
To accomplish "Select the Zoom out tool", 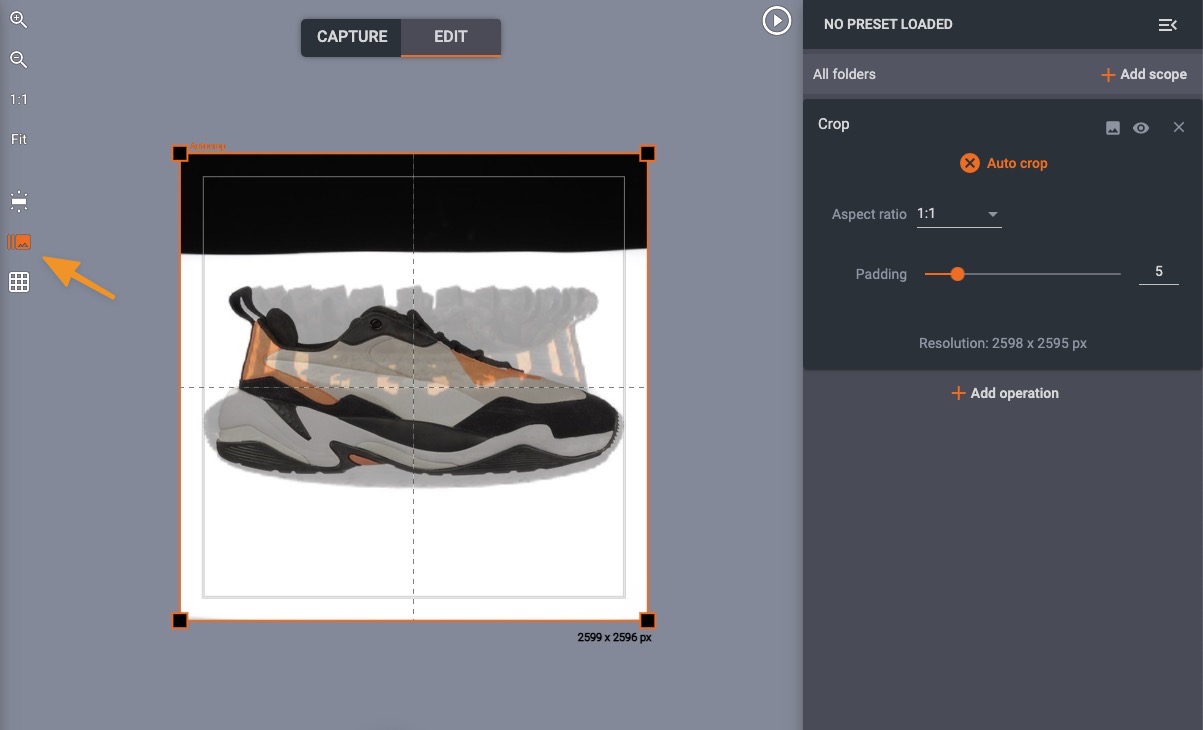I will [x=18, y=59].
